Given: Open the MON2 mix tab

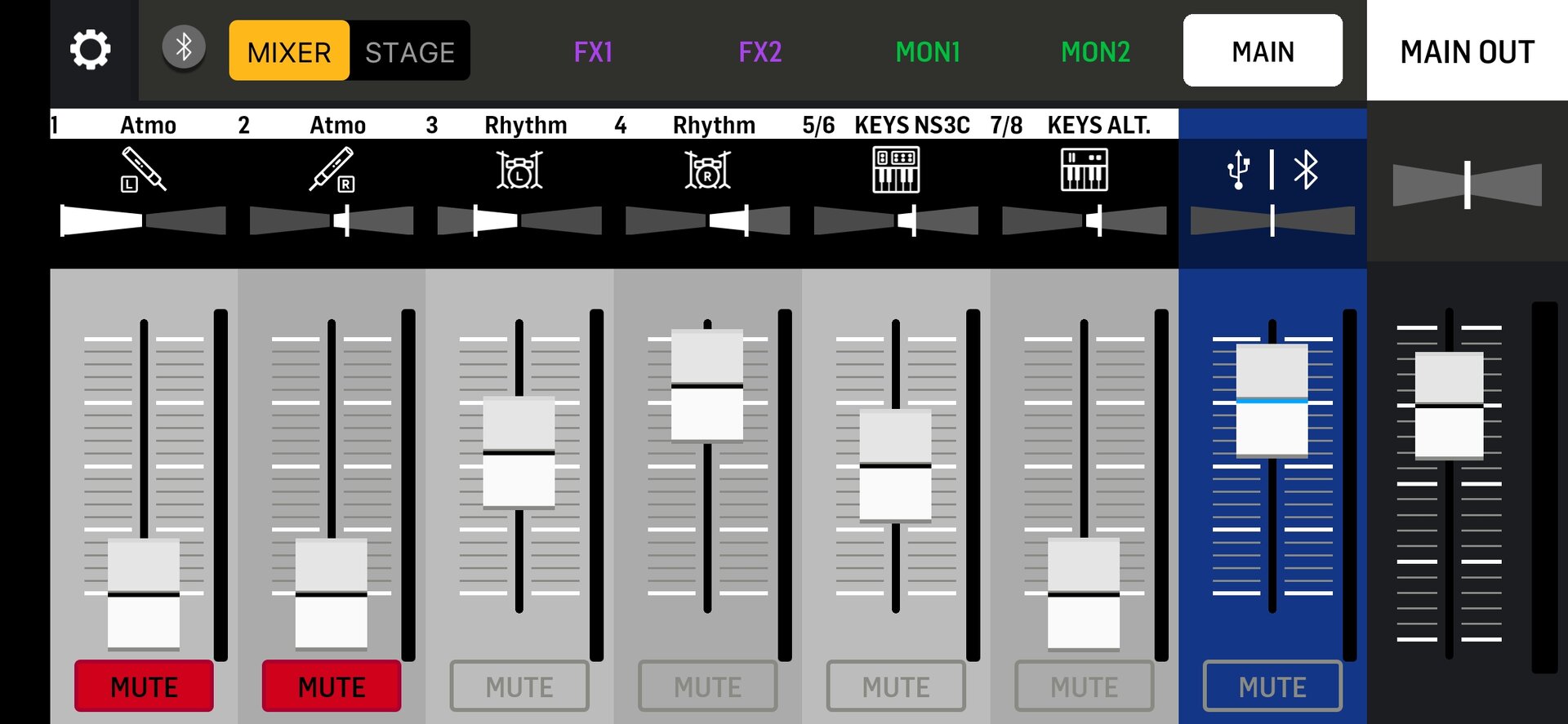Looking at the screenshot, I should pyautogui.click(x=1096, y=51).
